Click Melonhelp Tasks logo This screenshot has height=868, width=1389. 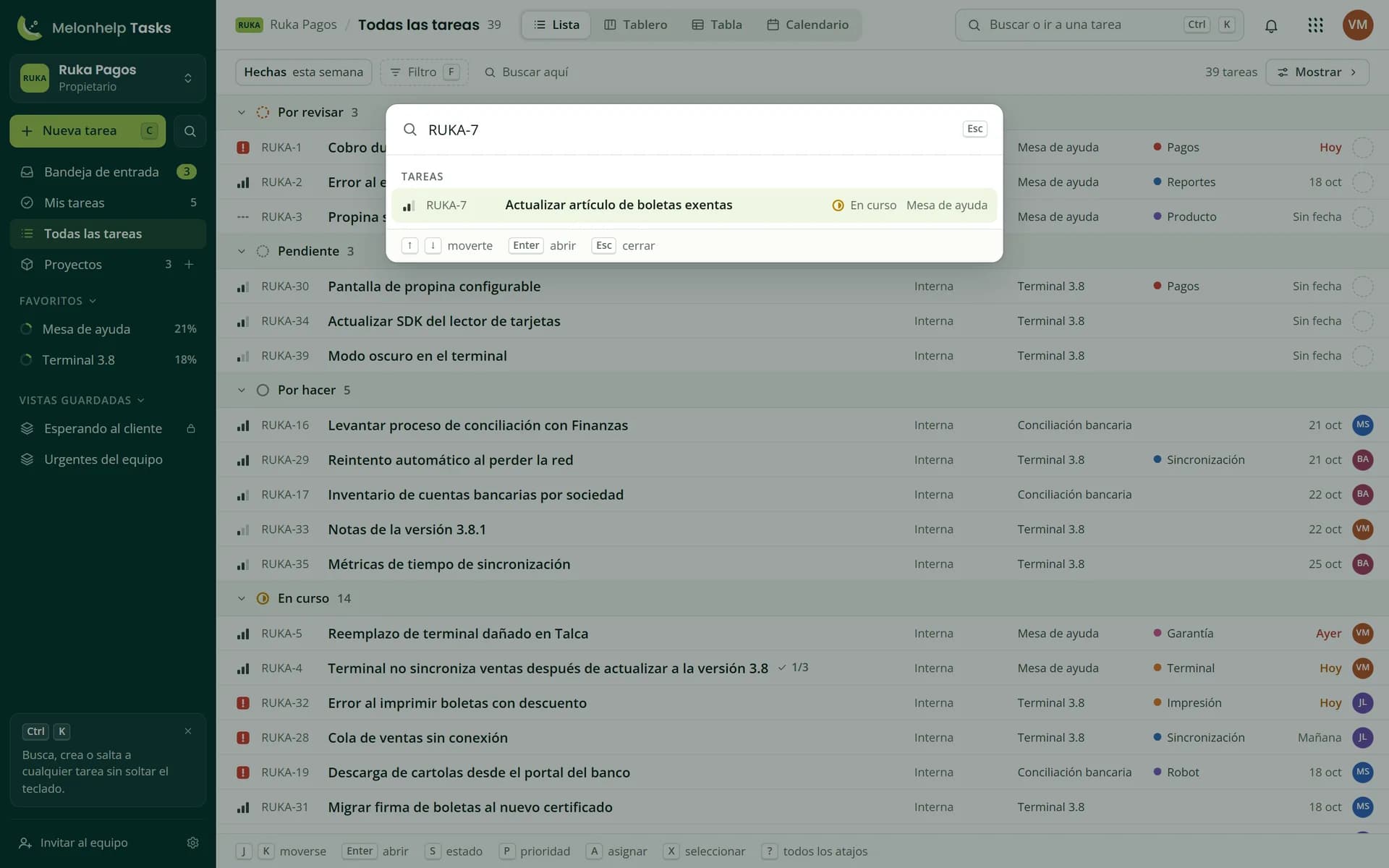(94, 27)
